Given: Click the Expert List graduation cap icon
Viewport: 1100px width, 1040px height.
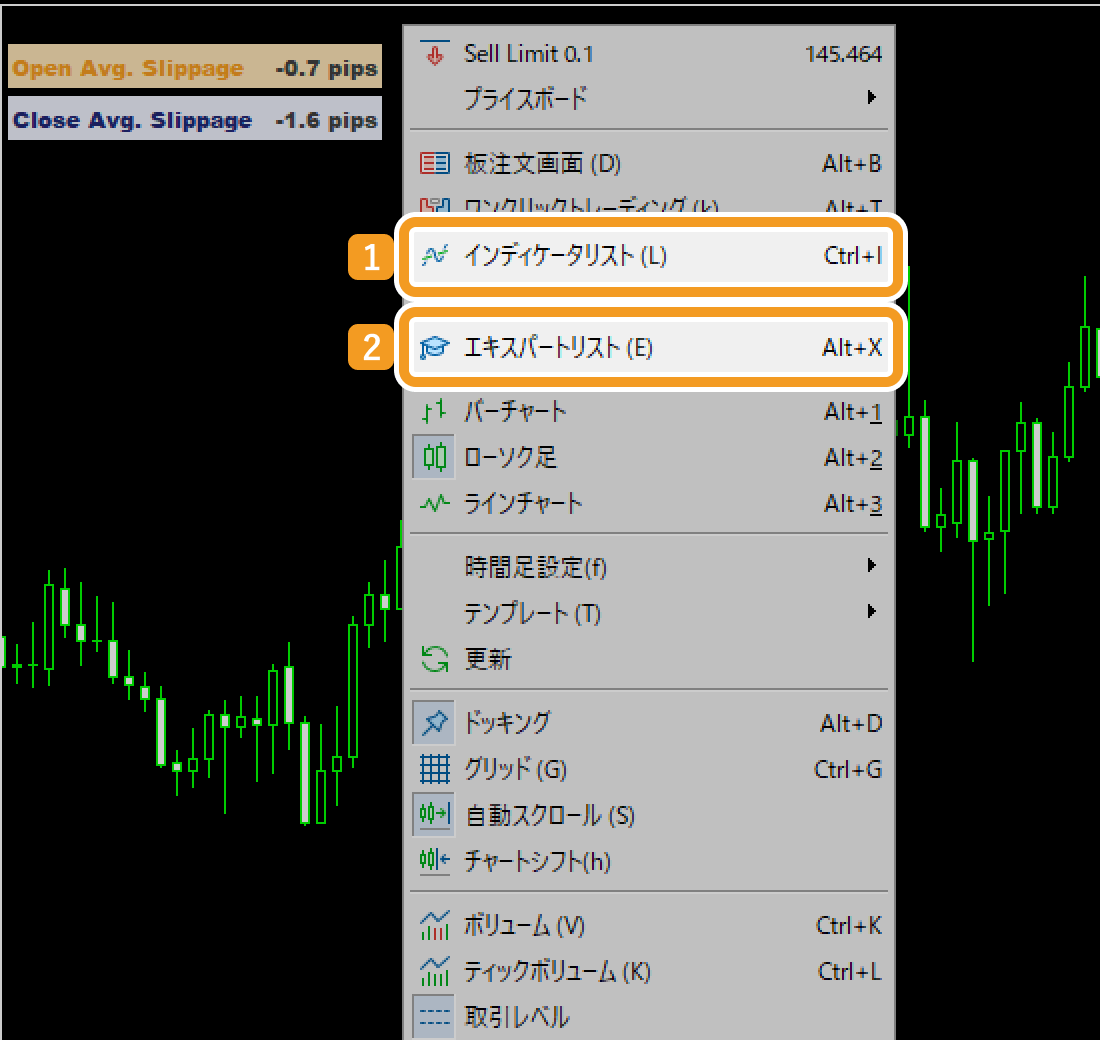Looking at the screenshot, I should pyautogui.click(x=434, y=348).
